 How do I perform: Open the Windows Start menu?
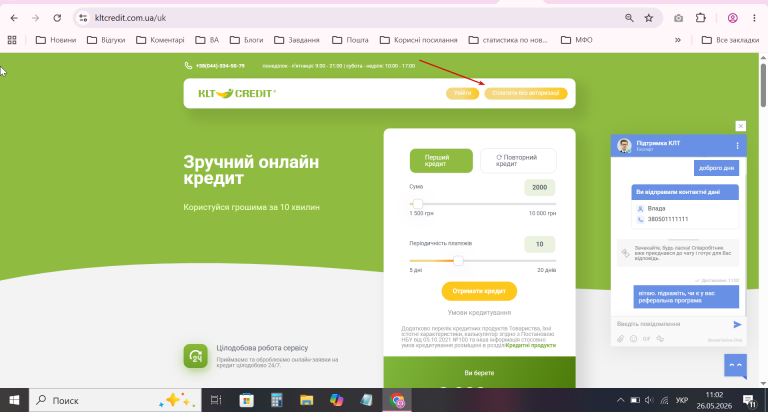tap(14, 400)
